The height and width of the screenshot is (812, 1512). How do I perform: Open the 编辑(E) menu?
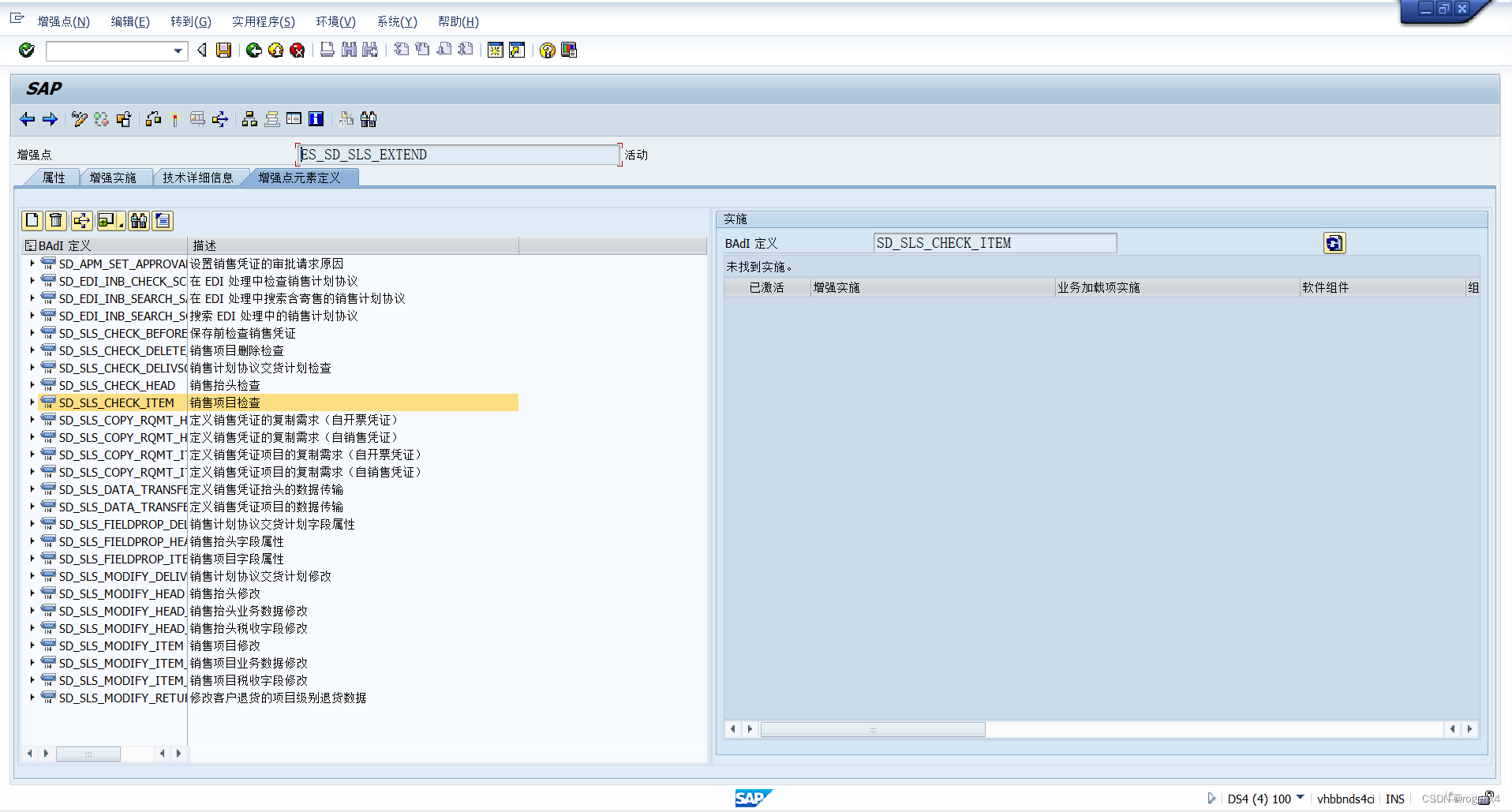(x=130, y=22)
